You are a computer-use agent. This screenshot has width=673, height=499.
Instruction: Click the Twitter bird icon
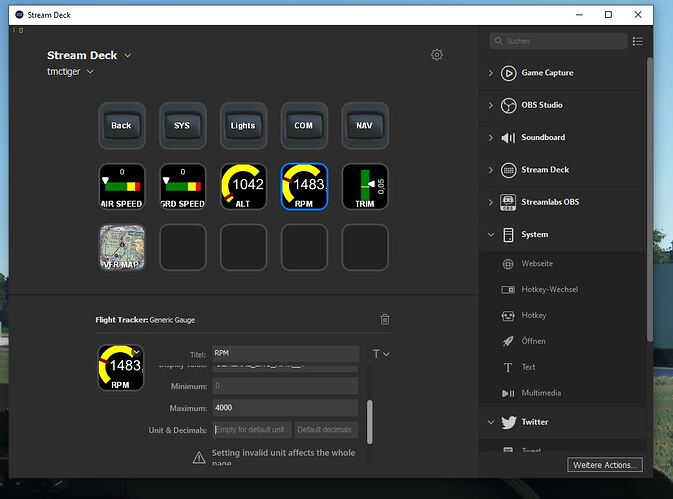pyautogui.click(x=509, y=422)
